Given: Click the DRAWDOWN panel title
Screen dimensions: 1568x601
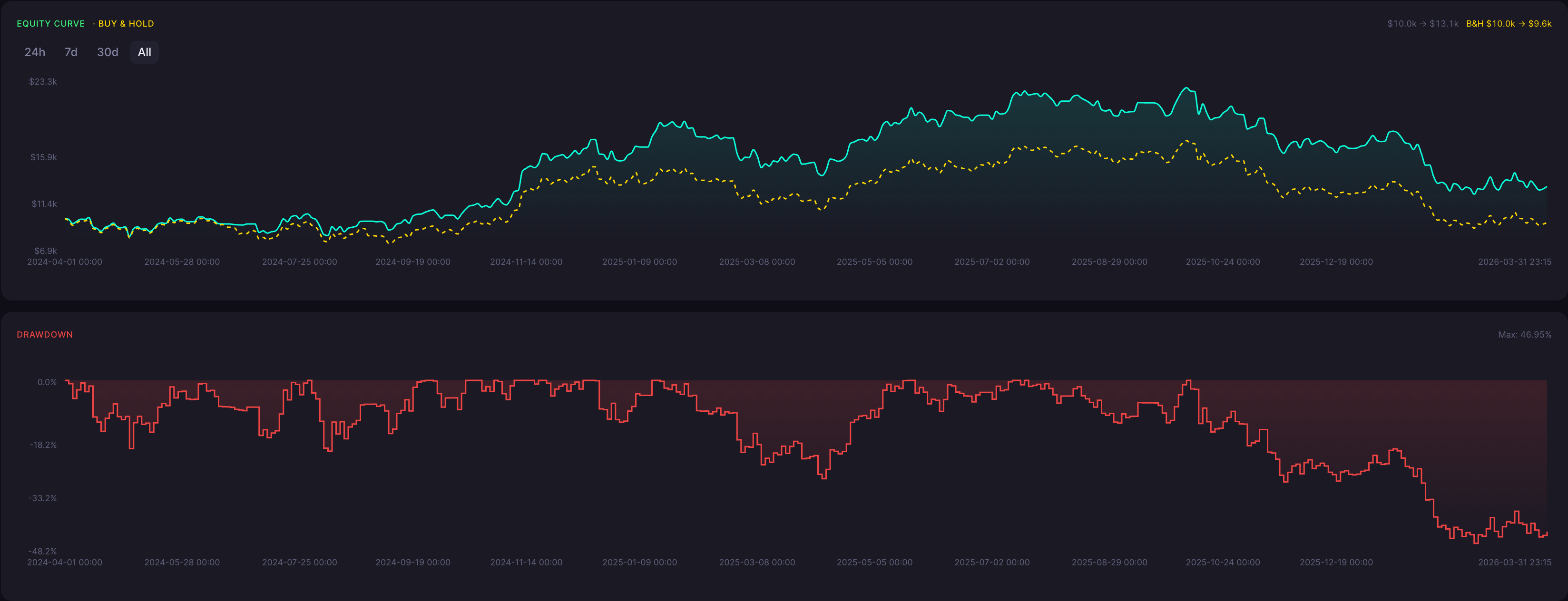Looking at the screenshot, I should coord(45,335).
